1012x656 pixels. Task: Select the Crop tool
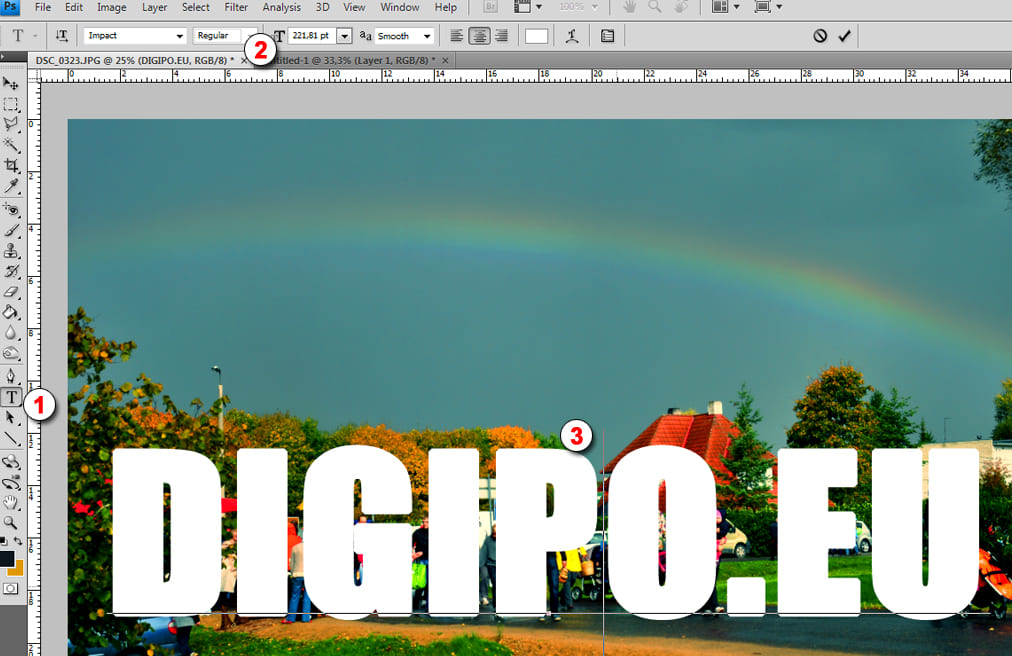[x=11, y=165]
